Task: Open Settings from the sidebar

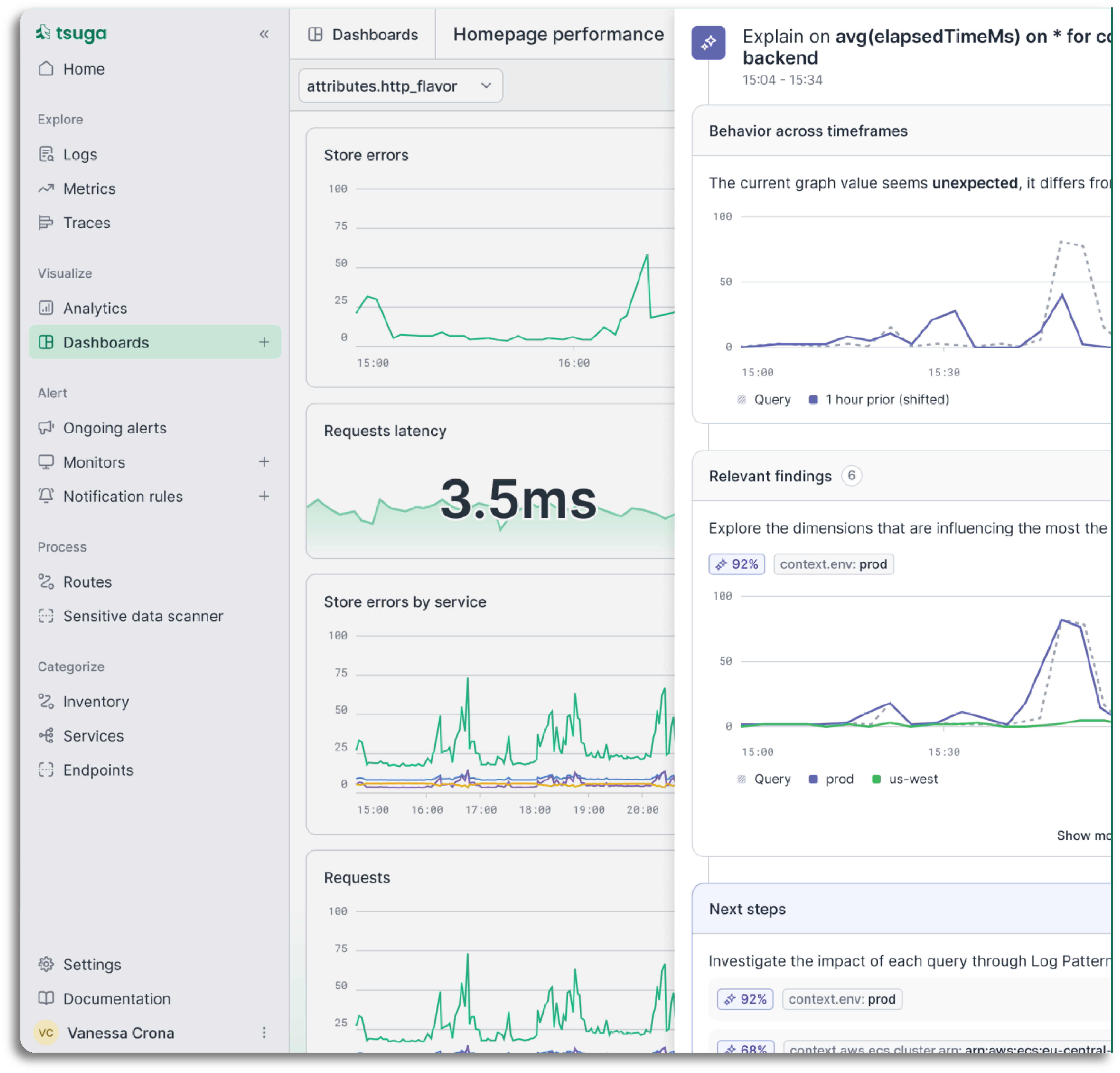Action: [92, 965]
